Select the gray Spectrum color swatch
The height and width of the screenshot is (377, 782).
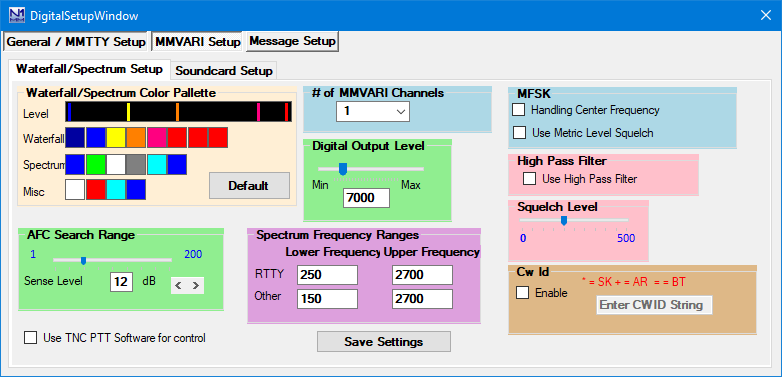(x=136, y=165)
